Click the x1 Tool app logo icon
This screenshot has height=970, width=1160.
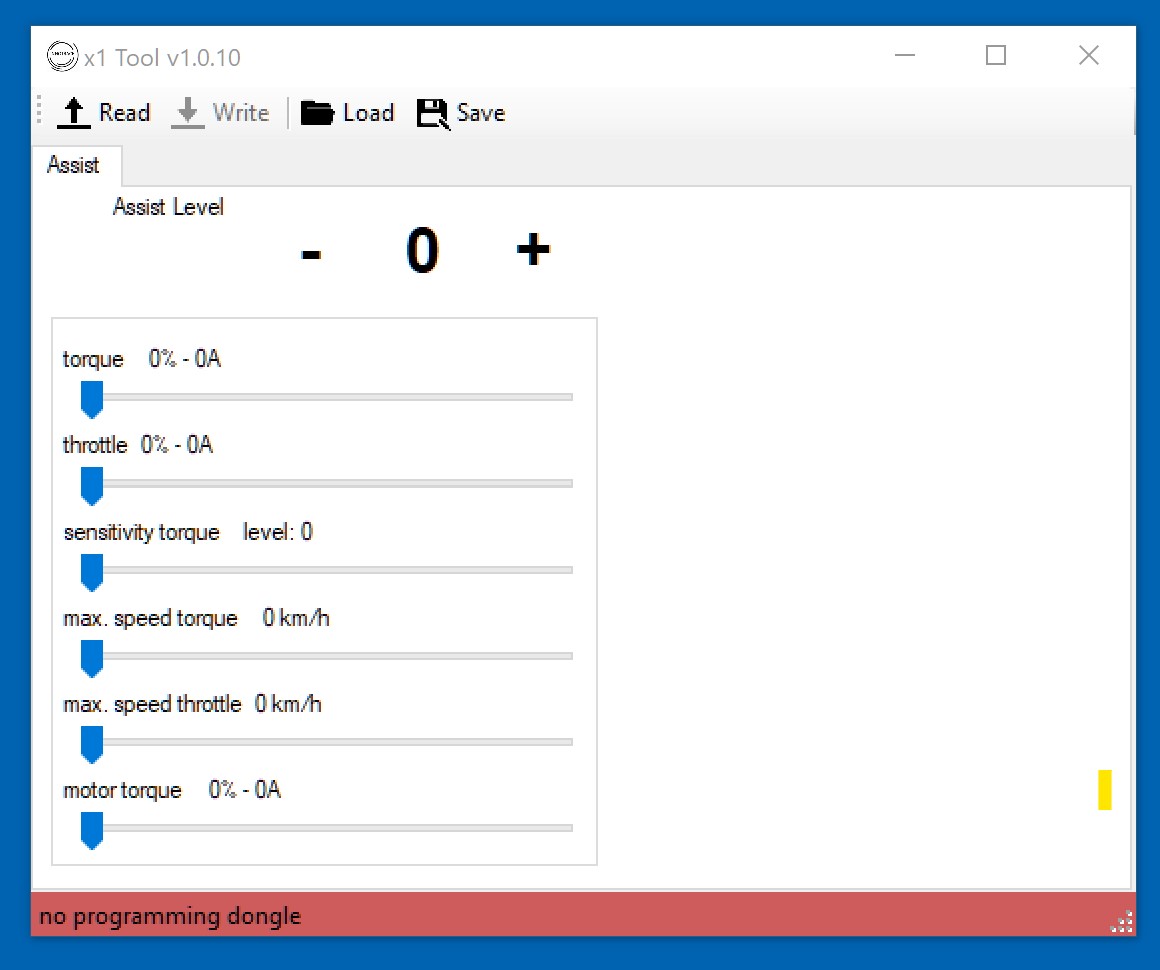(62, 57)
